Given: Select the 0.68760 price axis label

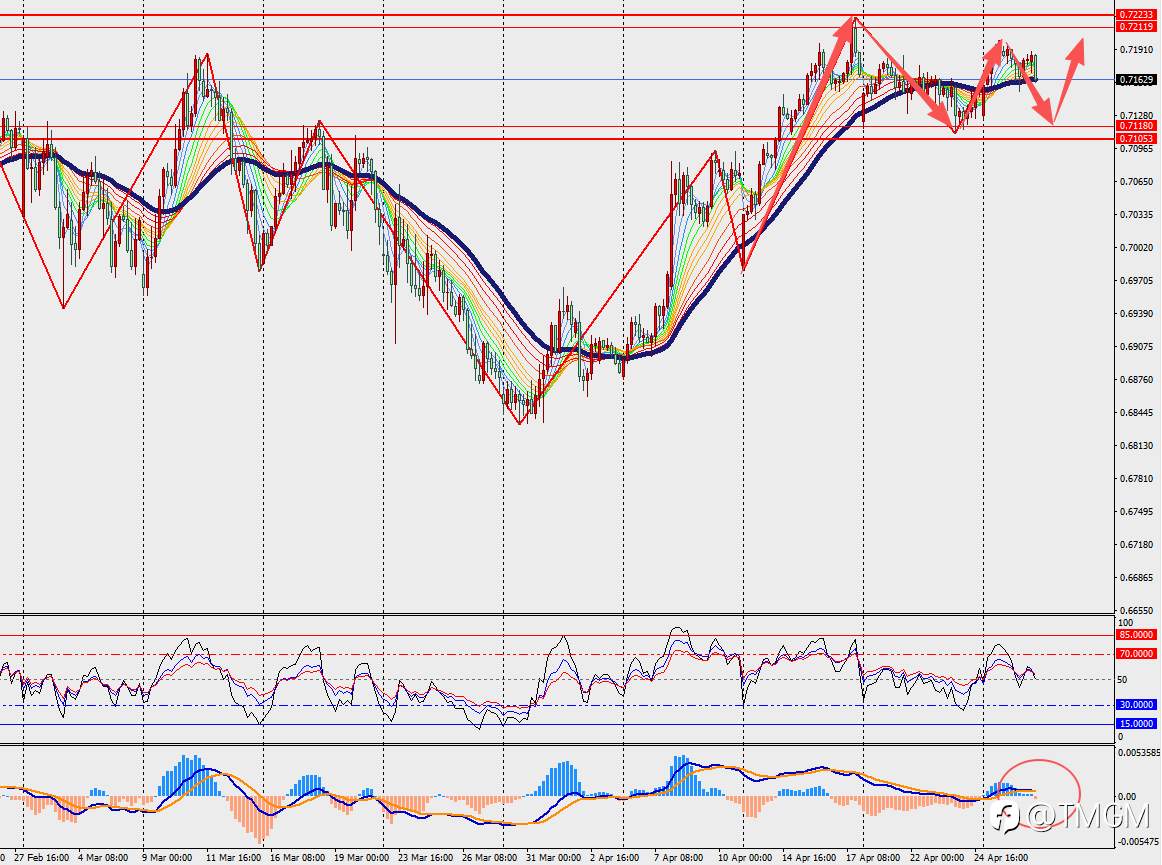Looking at the screenshot, I should tap(1136, 380).
